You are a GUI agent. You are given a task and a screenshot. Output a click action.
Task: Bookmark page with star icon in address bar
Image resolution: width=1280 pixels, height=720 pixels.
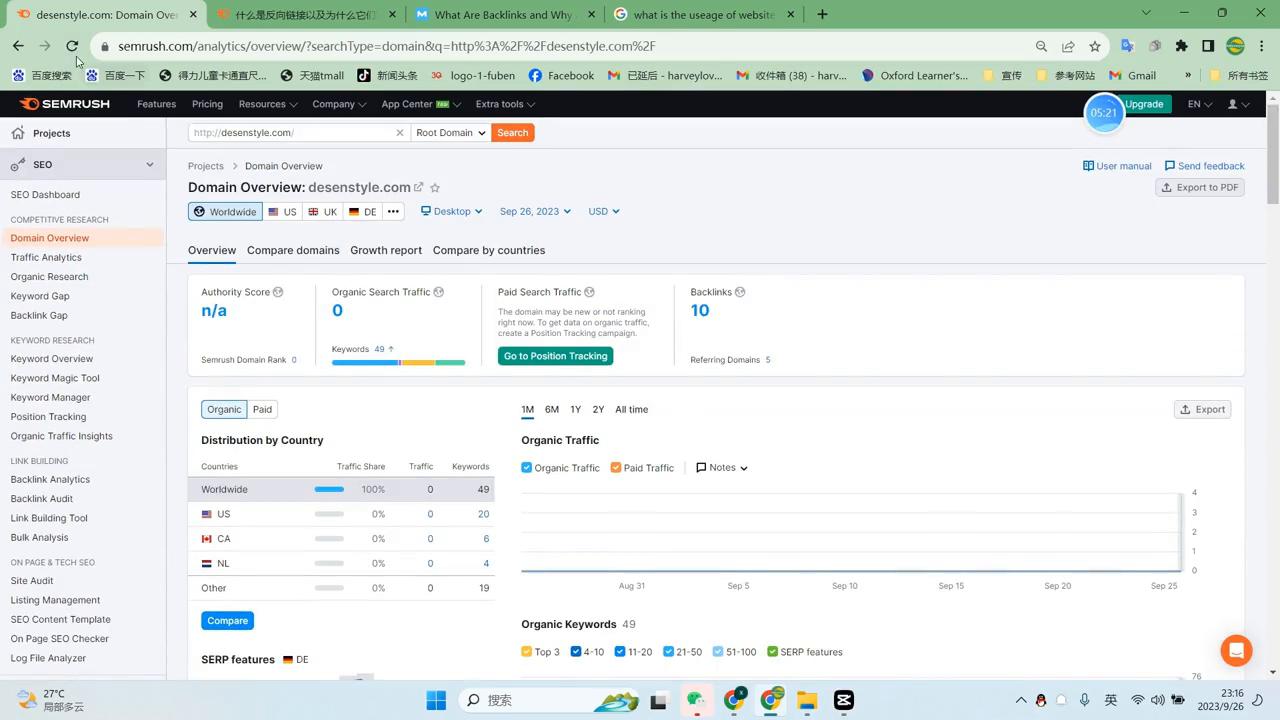click(x=1095, y=46)
